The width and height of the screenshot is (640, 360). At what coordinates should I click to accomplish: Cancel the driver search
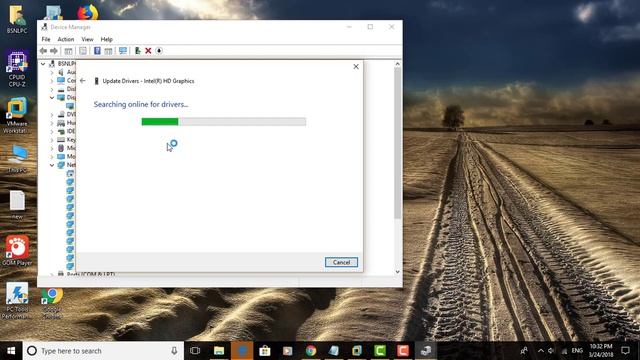point(341,262)
